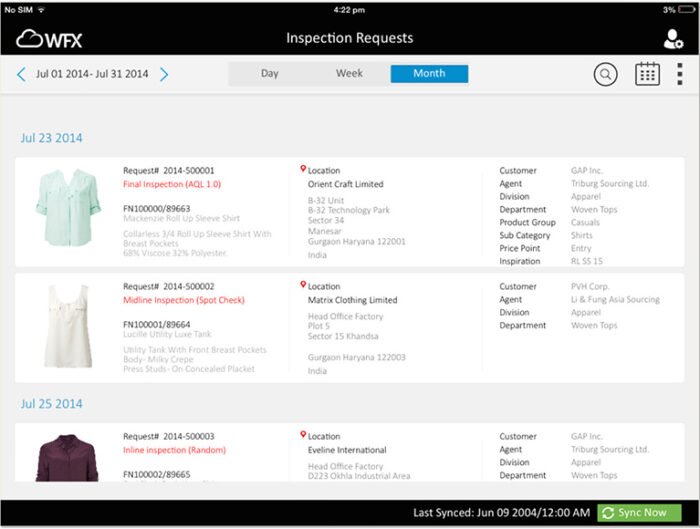Tap date range Jul 01 2014- Jul 31 2014
Viewport: 700px width, 529px height.
coord(92,74)
